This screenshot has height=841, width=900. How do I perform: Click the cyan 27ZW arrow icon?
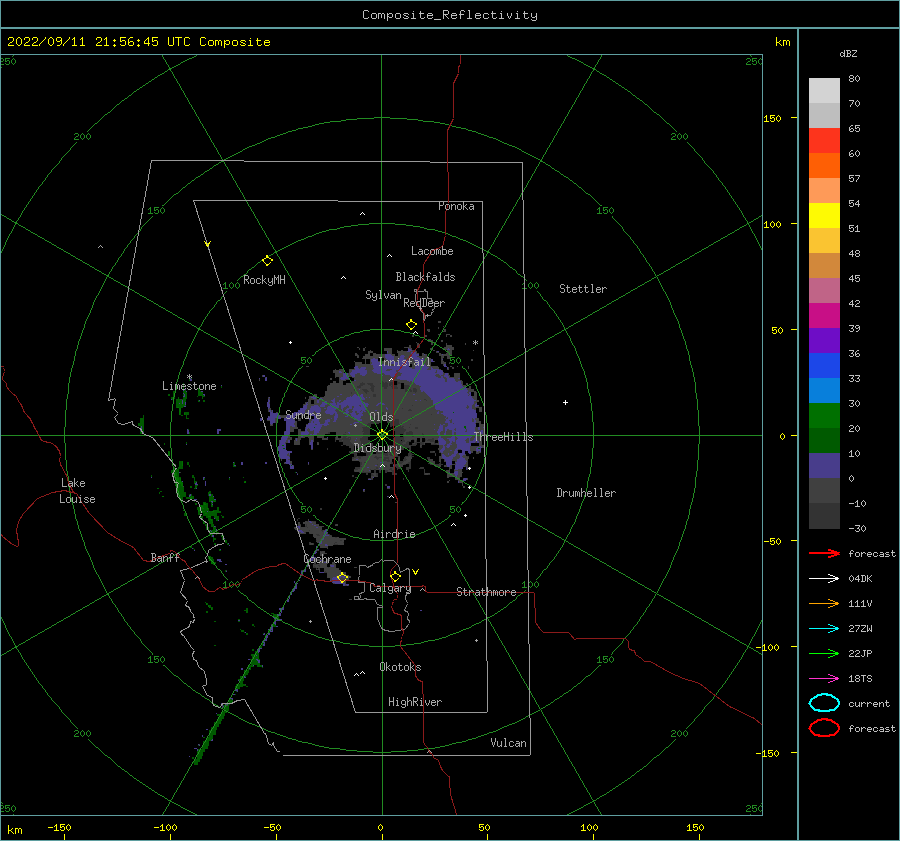coord(824,629)
